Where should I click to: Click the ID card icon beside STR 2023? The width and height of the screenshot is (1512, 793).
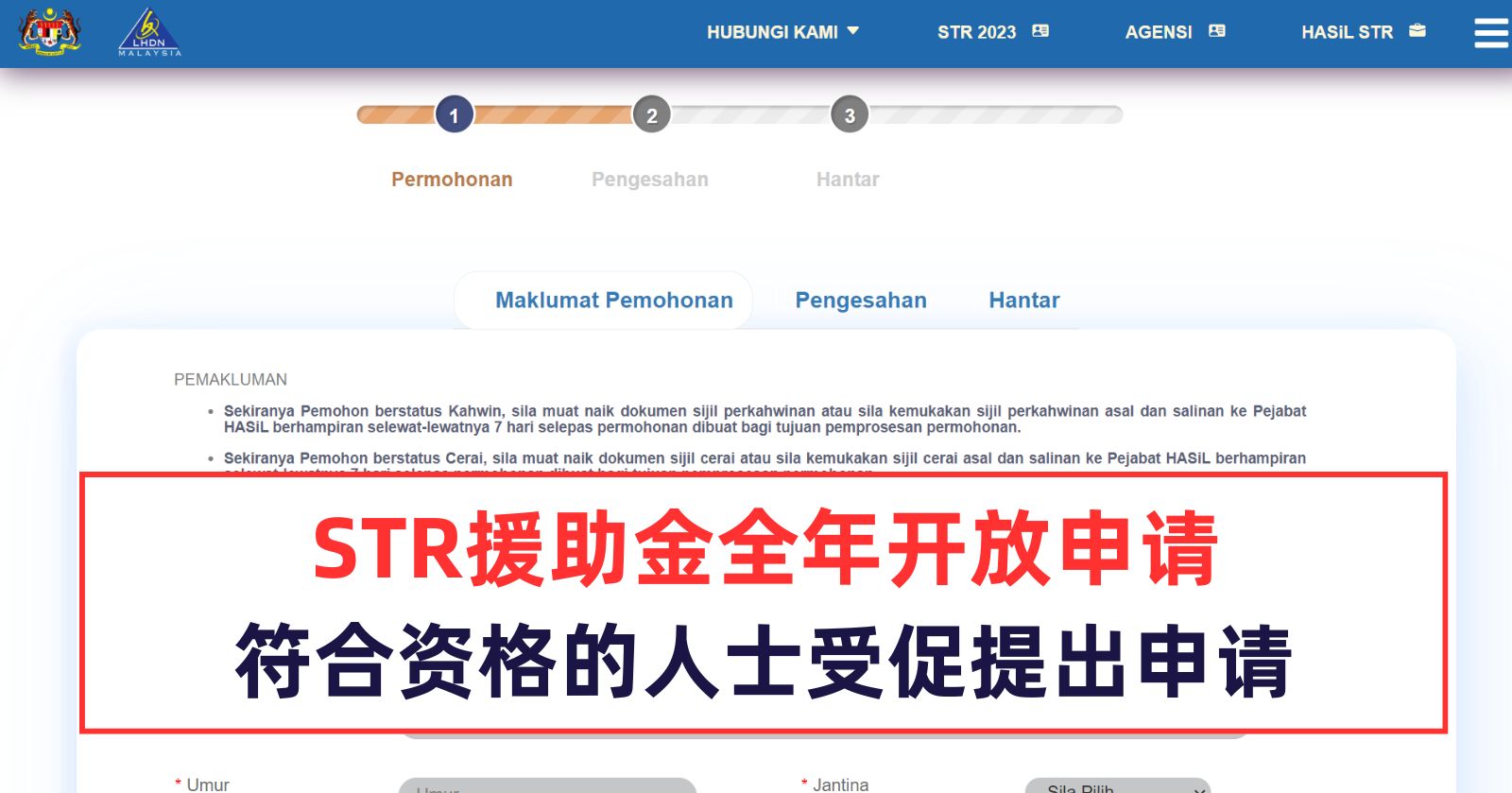1040,31
